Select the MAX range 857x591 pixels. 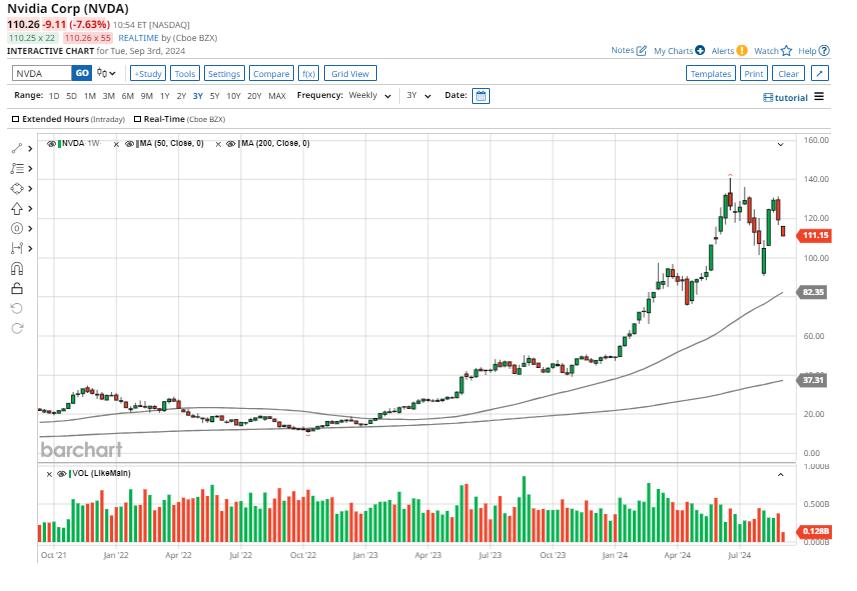[277, 96]
